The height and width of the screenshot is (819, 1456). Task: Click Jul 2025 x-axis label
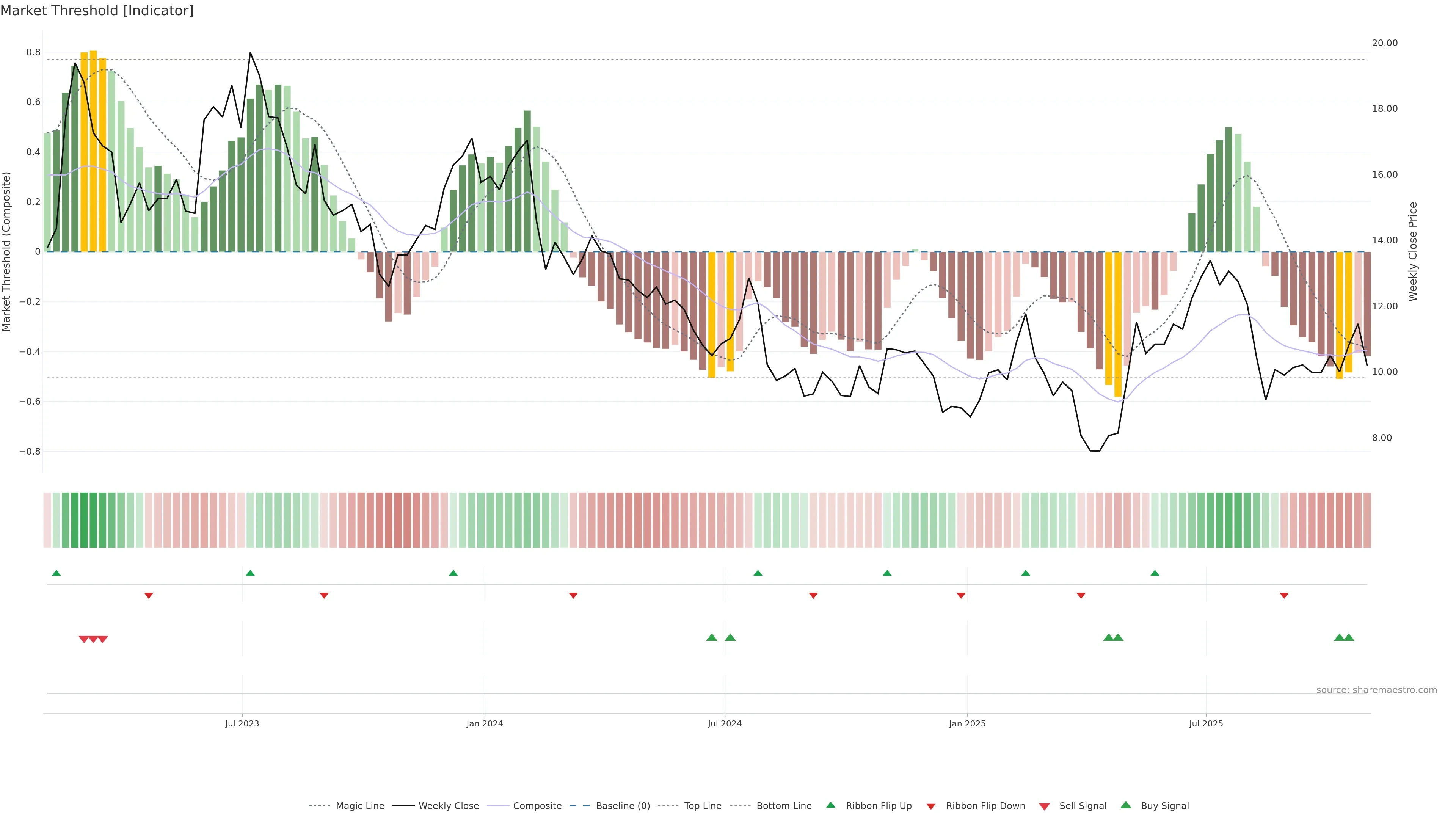click(1206, 723)
